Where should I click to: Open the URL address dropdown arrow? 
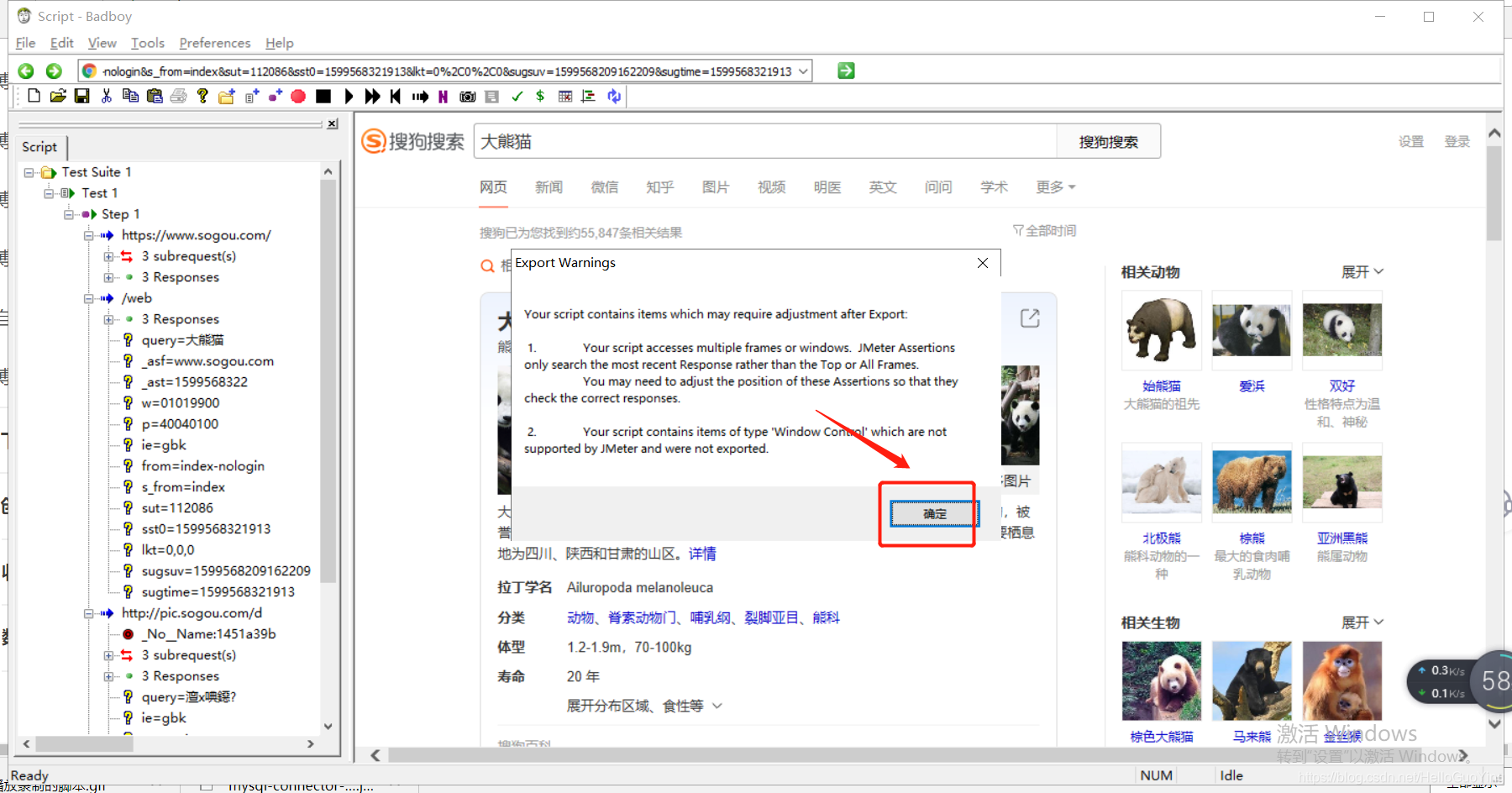tap(804, 71)
